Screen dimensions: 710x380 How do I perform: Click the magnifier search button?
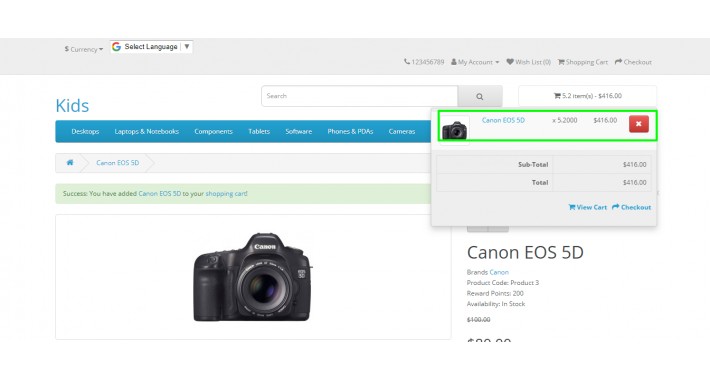tap(480, 96)
